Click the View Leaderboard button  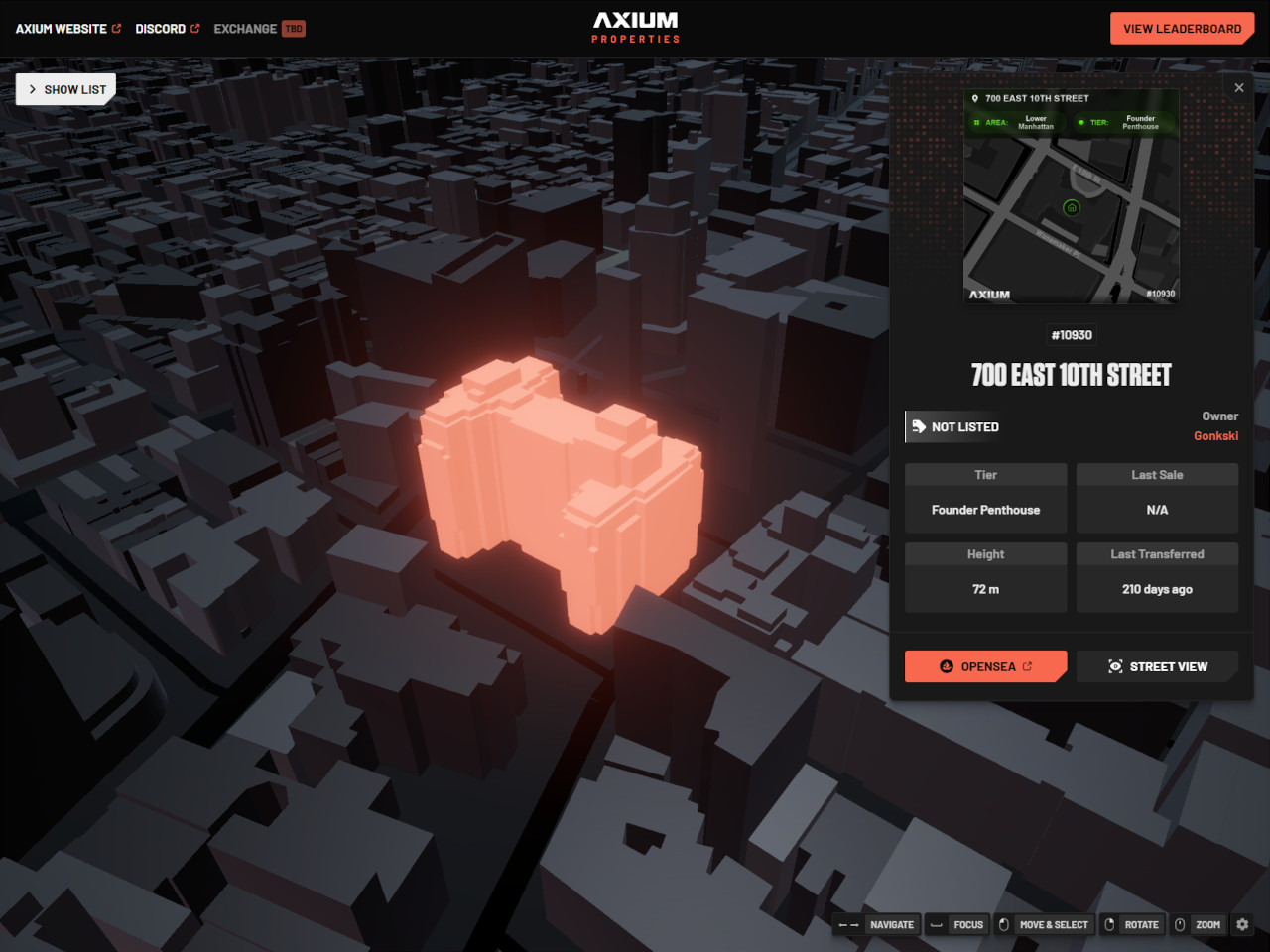click(1182, 29)
